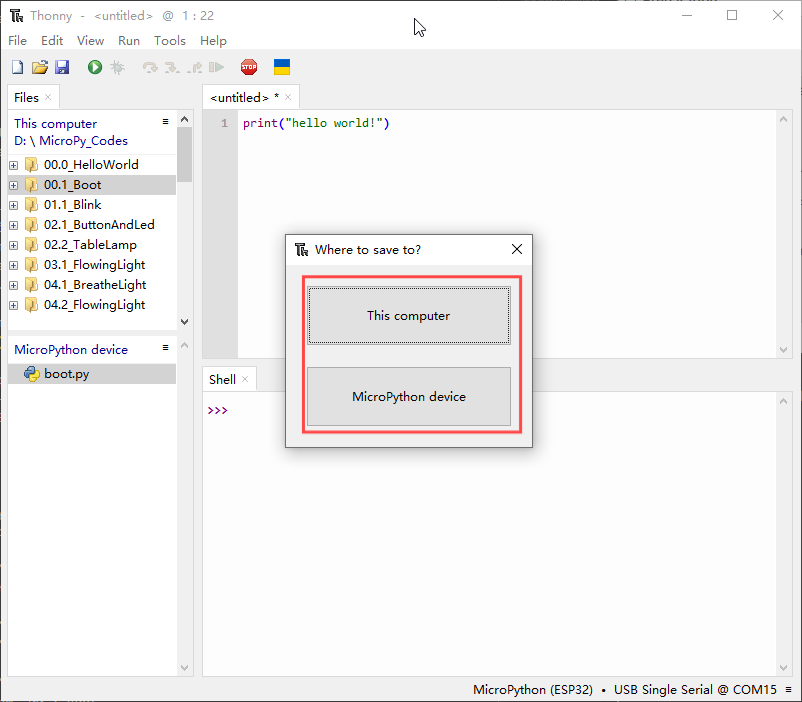
Task: Click the Step into toolbar icon
Action: pos(172,67)
